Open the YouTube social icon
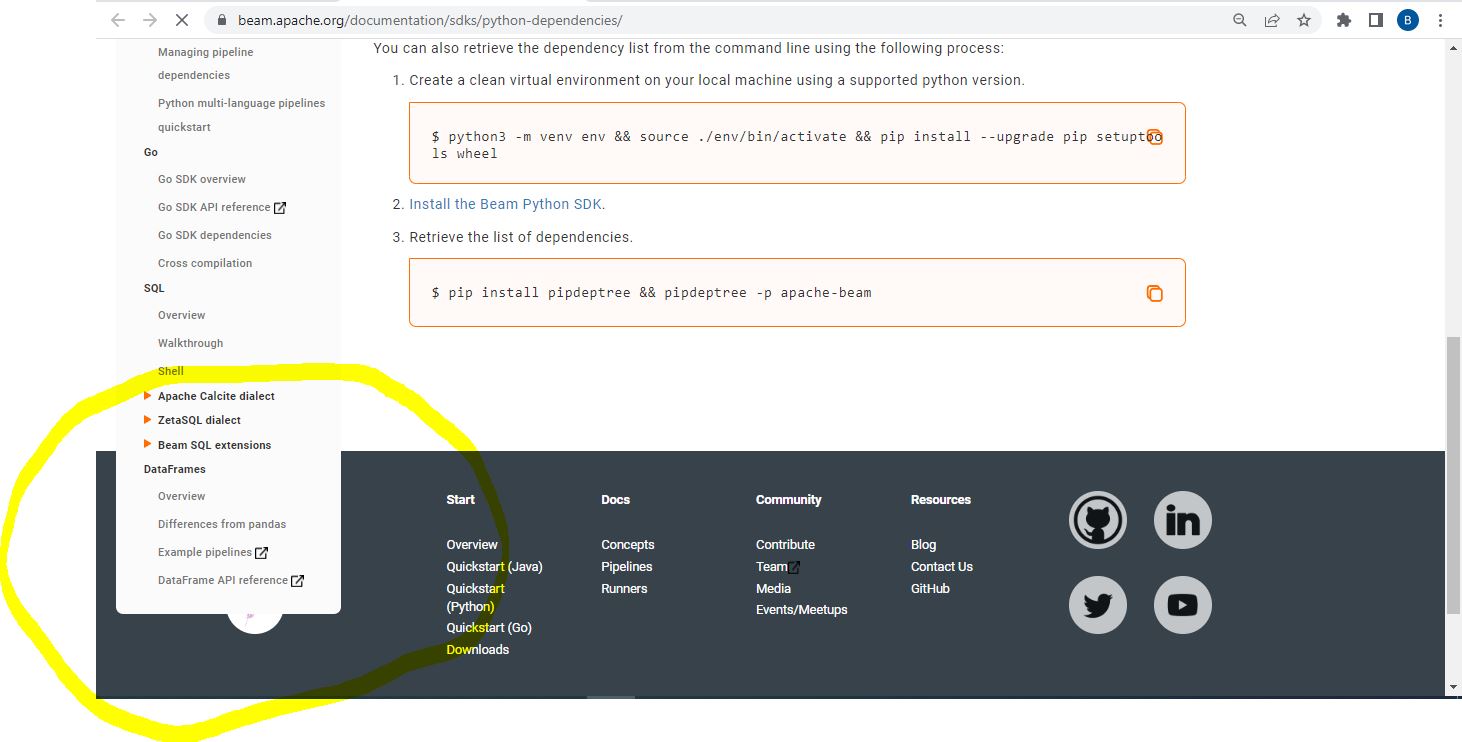 1183,605
